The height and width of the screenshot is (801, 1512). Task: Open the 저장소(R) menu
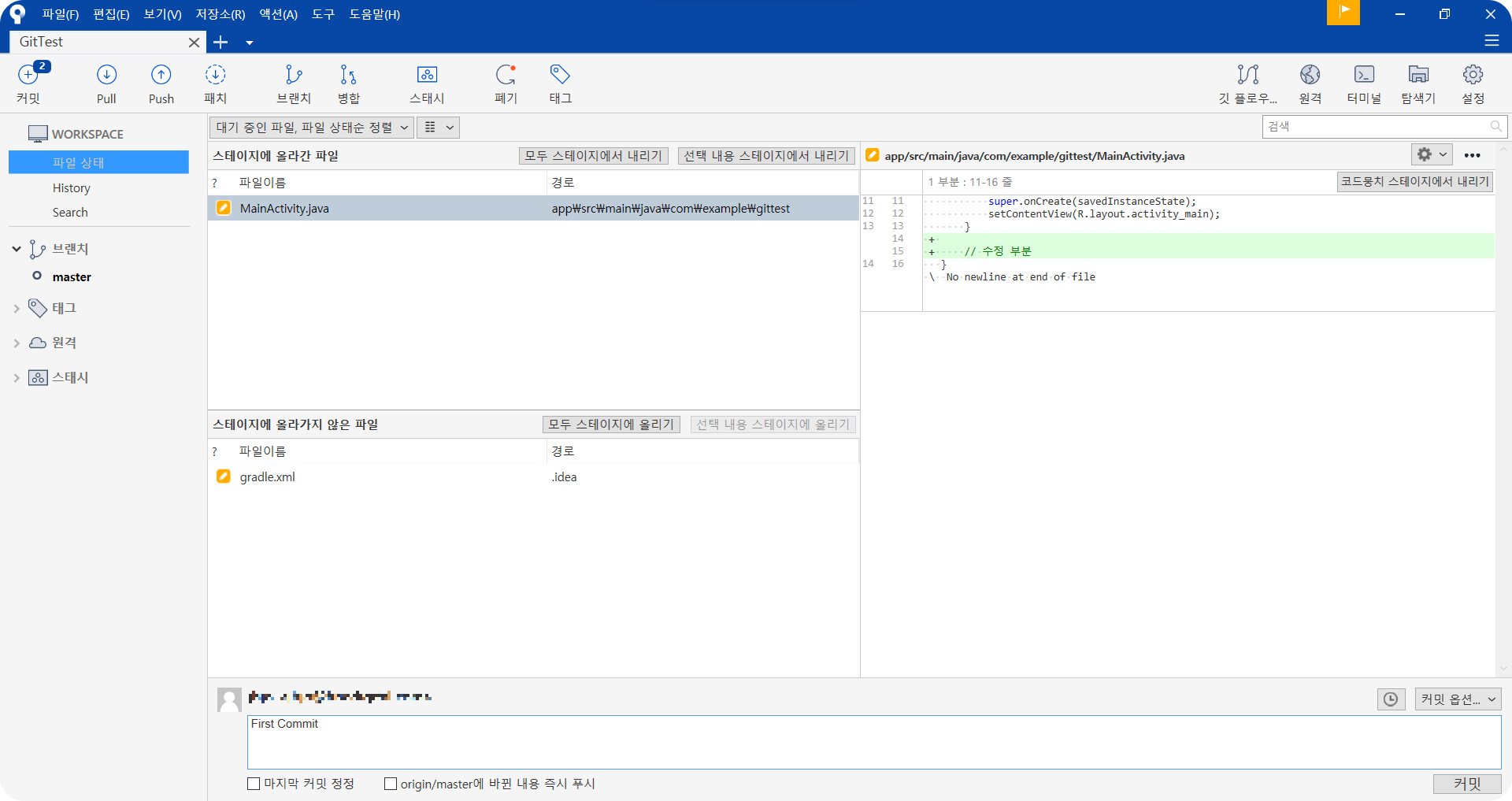(219, 14)
